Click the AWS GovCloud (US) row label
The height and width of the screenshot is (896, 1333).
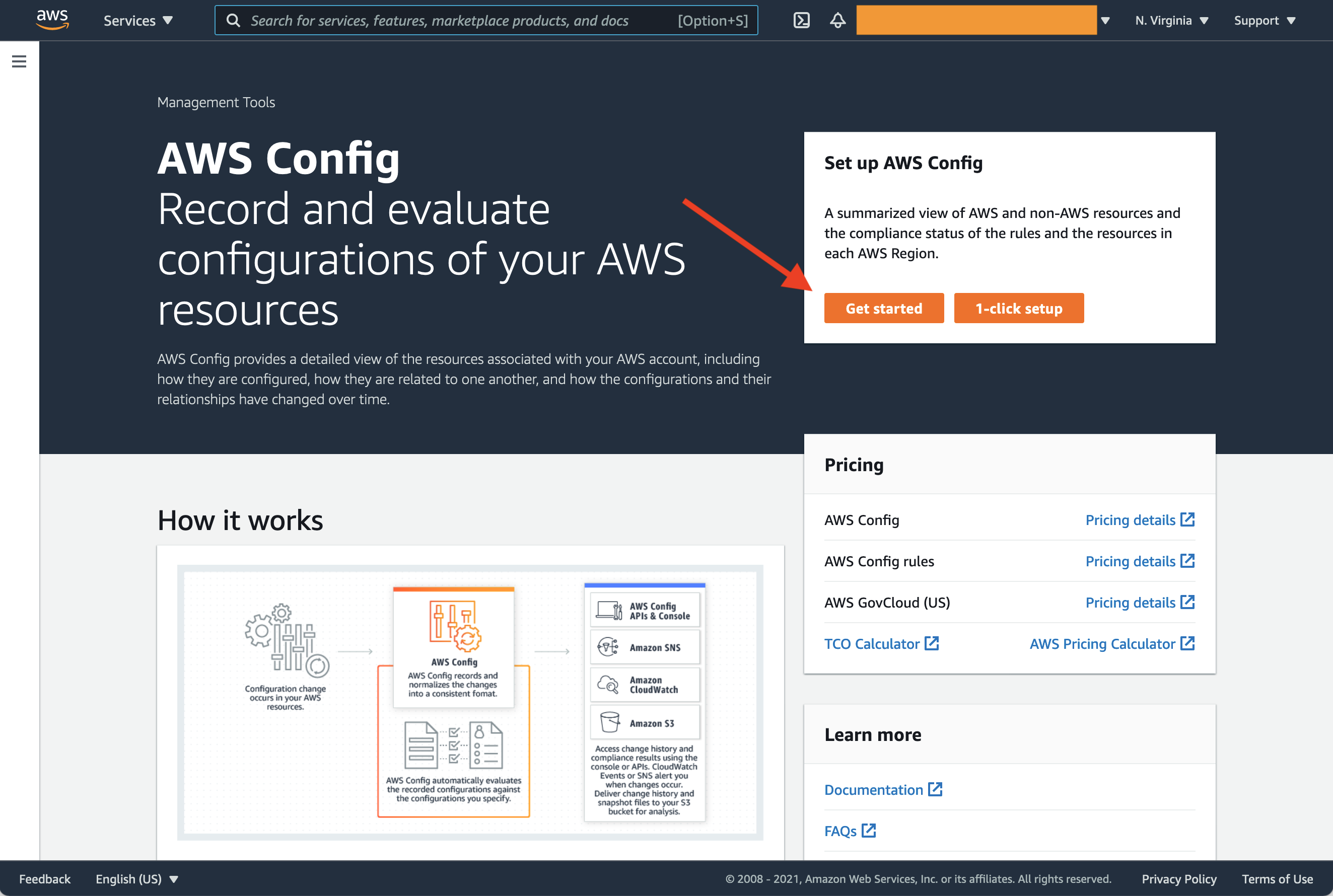[x=887, y=603]
